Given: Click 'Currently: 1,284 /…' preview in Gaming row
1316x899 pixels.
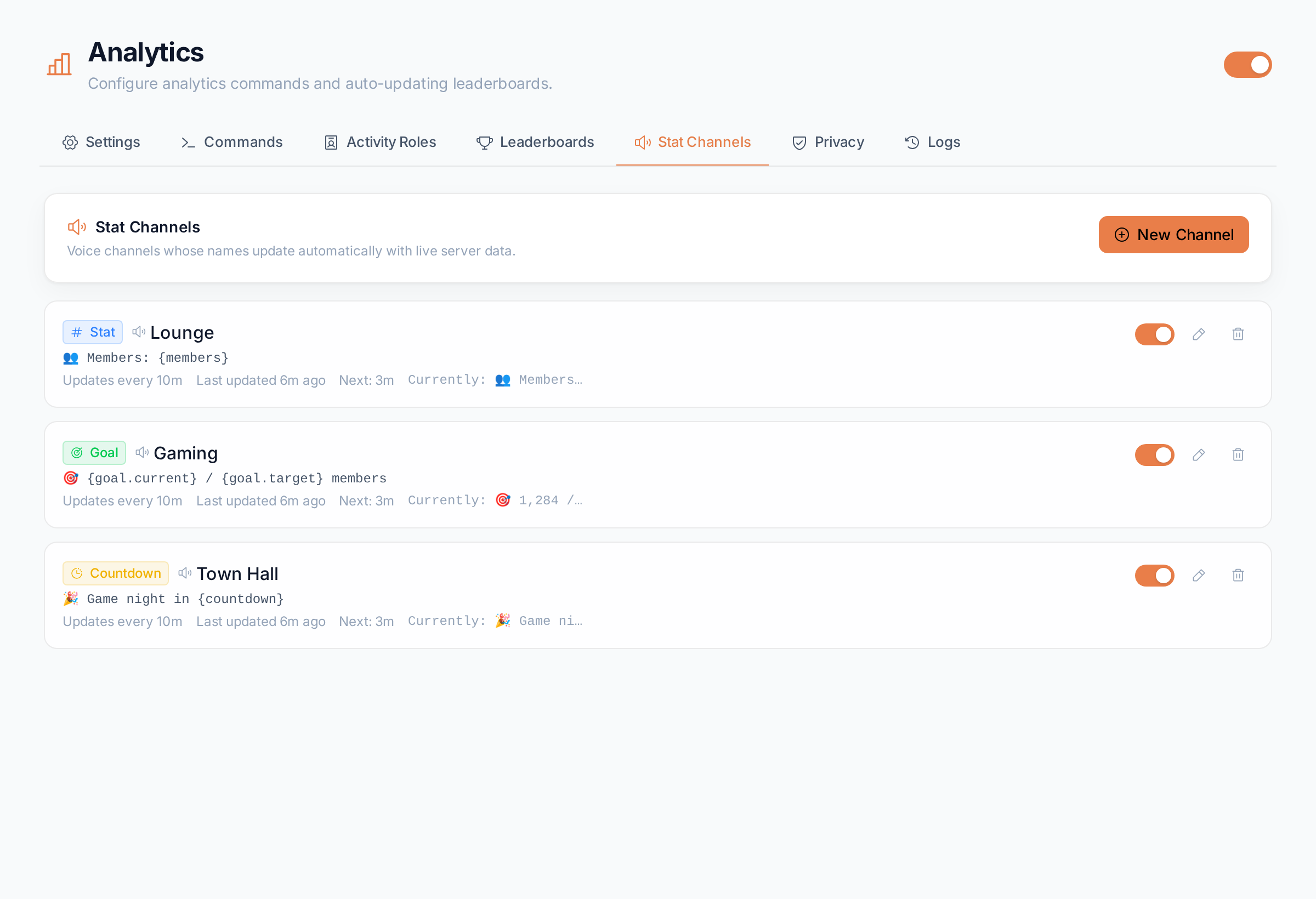Looking at the screenshot, I should tap(495, 500).
